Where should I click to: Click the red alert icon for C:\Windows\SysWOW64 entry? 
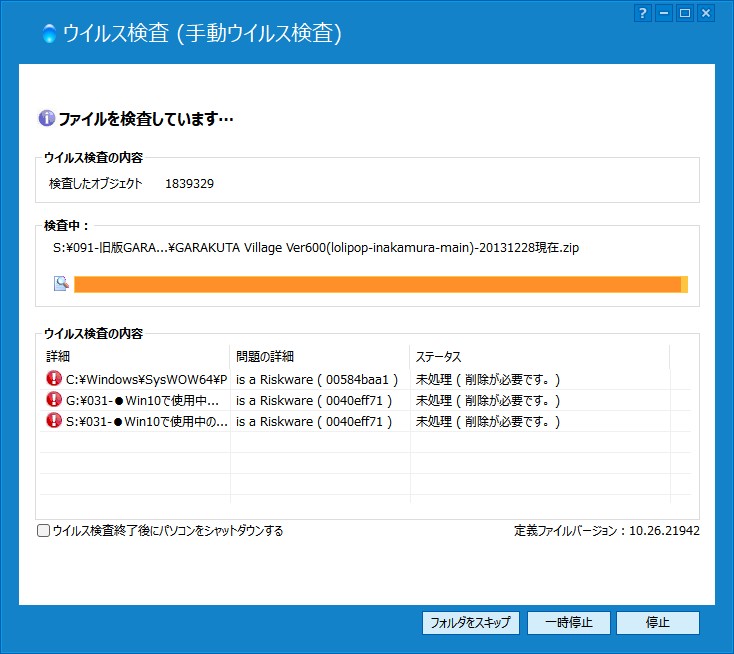pyautogui.click(x=54, y=379)
